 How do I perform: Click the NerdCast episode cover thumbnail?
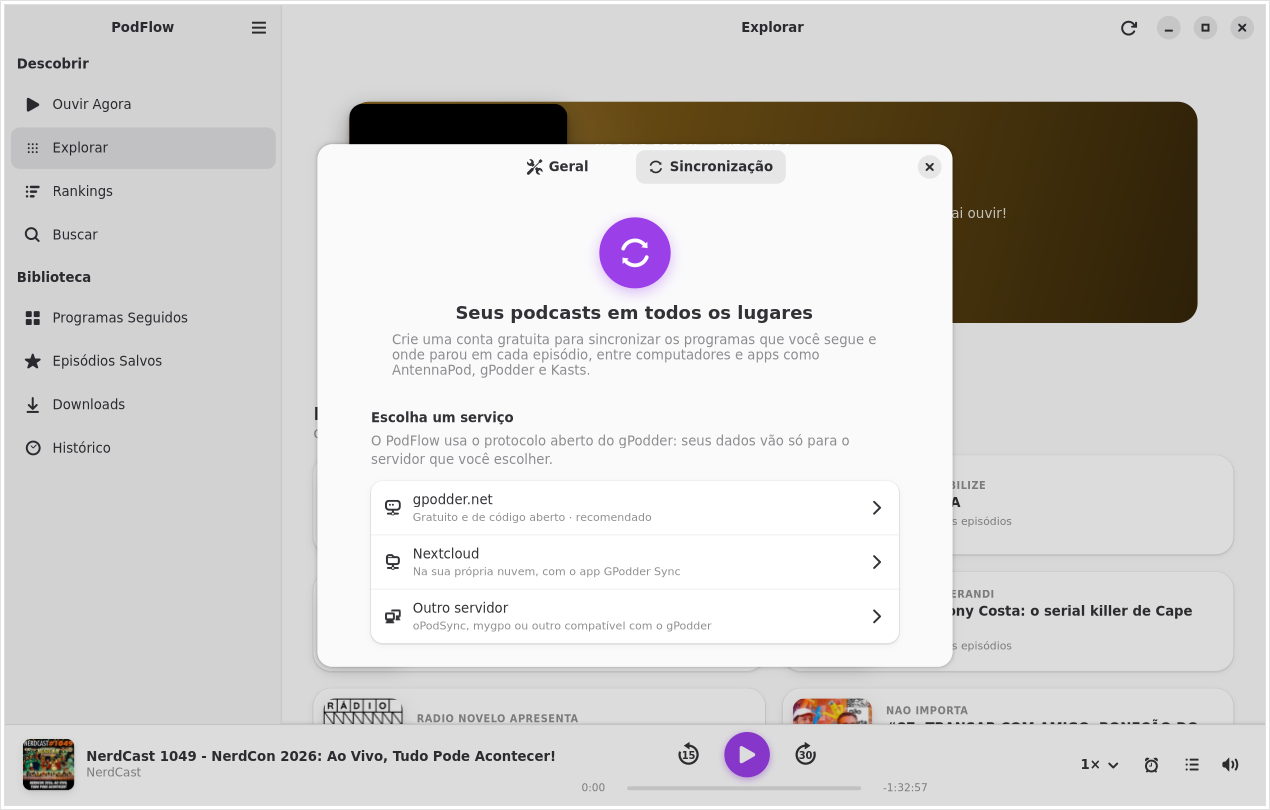coord(48,765)
